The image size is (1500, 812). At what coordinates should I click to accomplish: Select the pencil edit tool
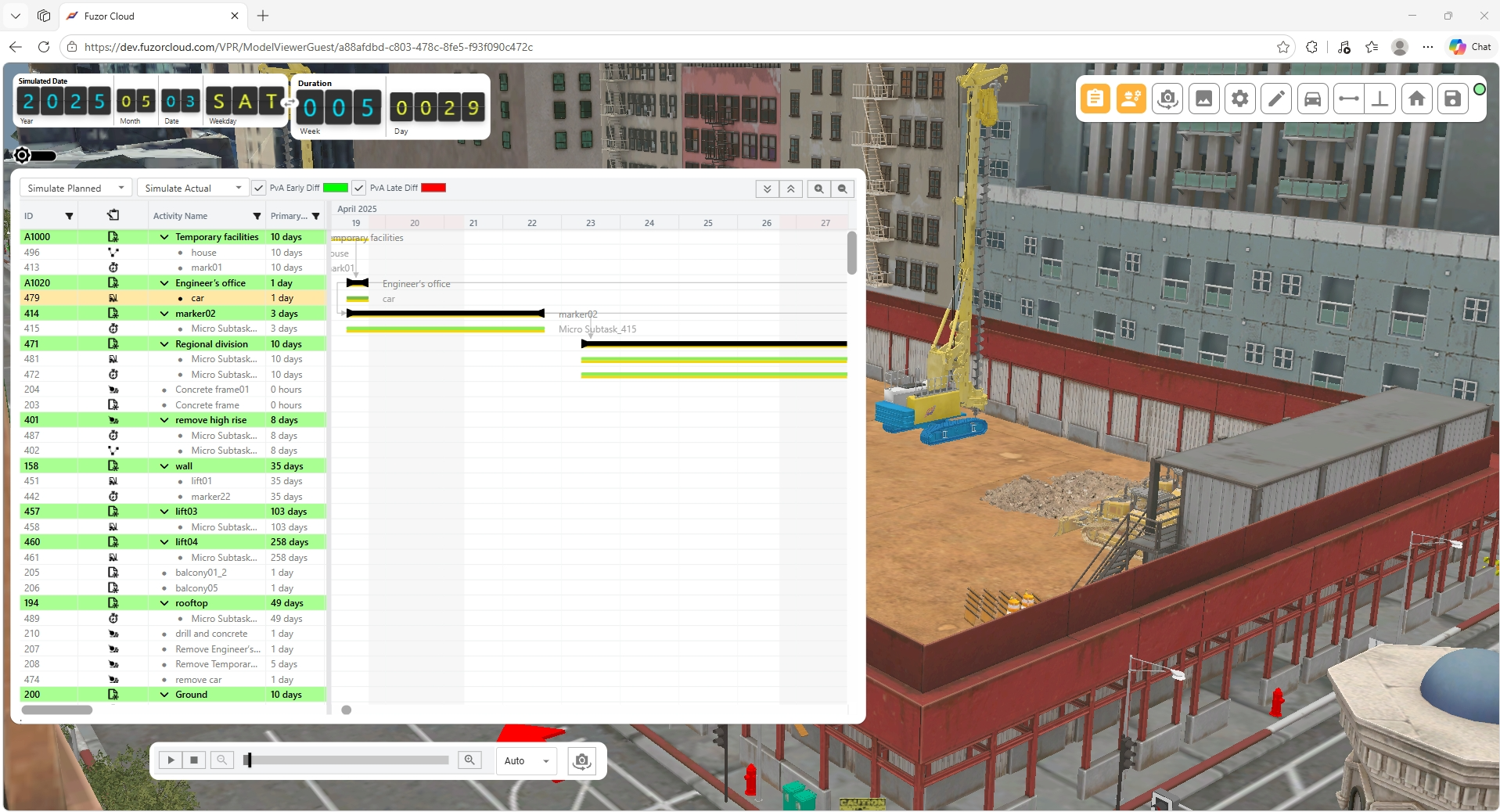1276,99
